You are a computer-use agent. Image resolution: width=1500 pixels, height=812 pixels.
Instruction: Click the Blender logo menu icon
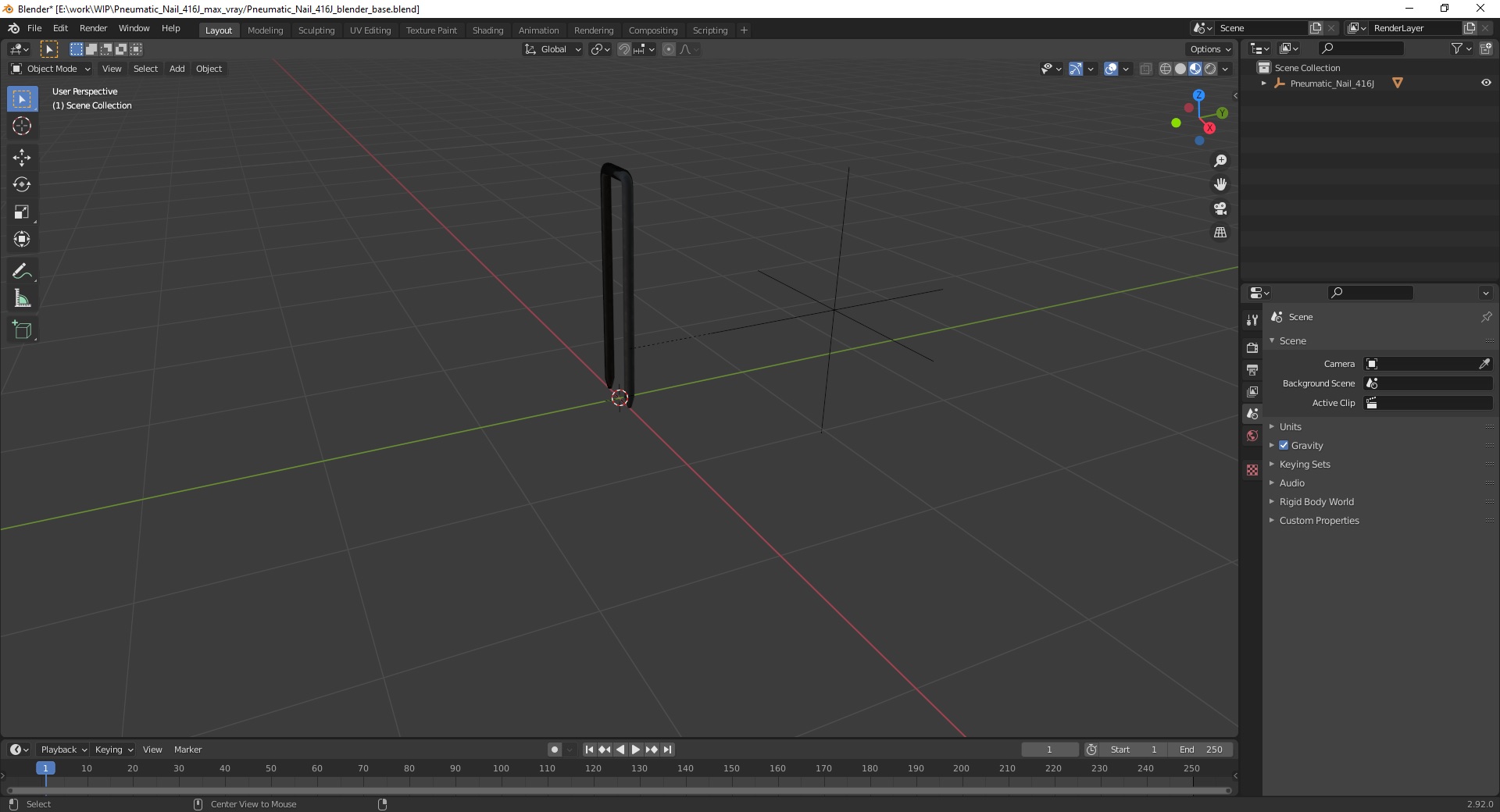click(x=13, y=28)
